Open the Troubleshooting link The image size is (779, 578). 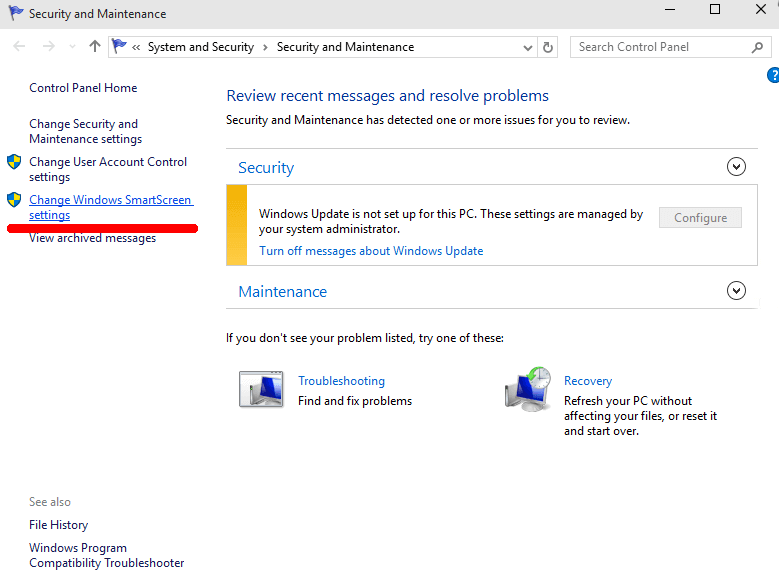click(x=341, y=381)
